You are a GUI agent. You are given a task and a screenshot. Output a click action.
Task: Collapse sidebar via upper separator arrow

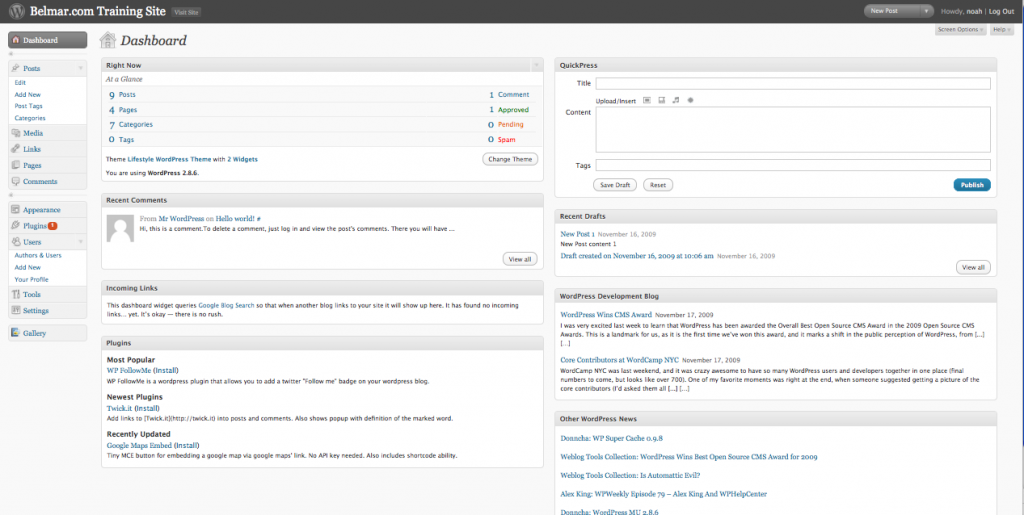pos(11,54)
